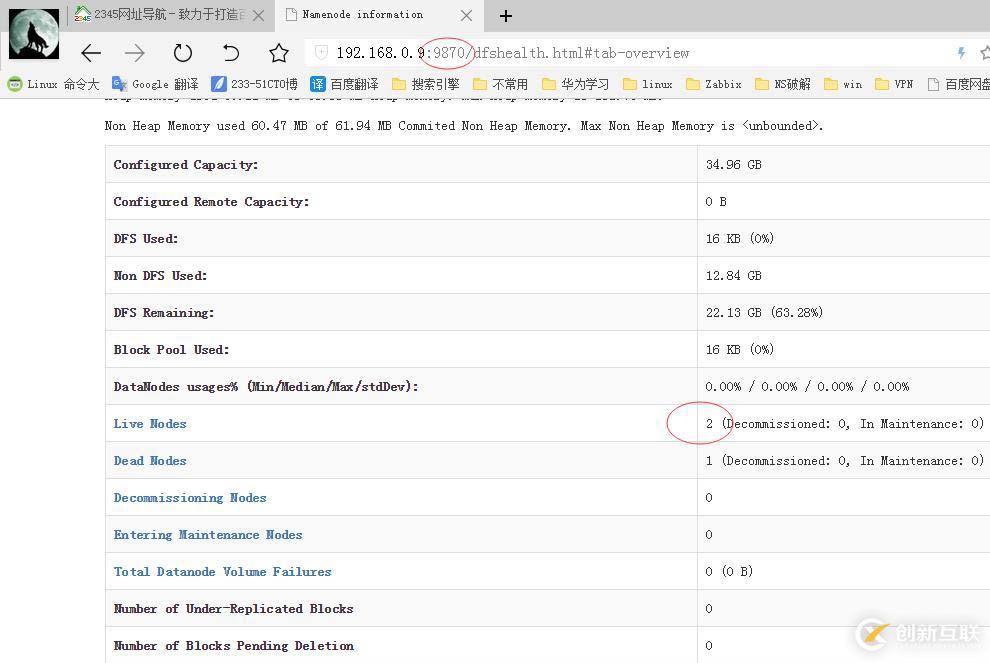
Task: Click the DFS Remaining label
Action: (164, 313)
